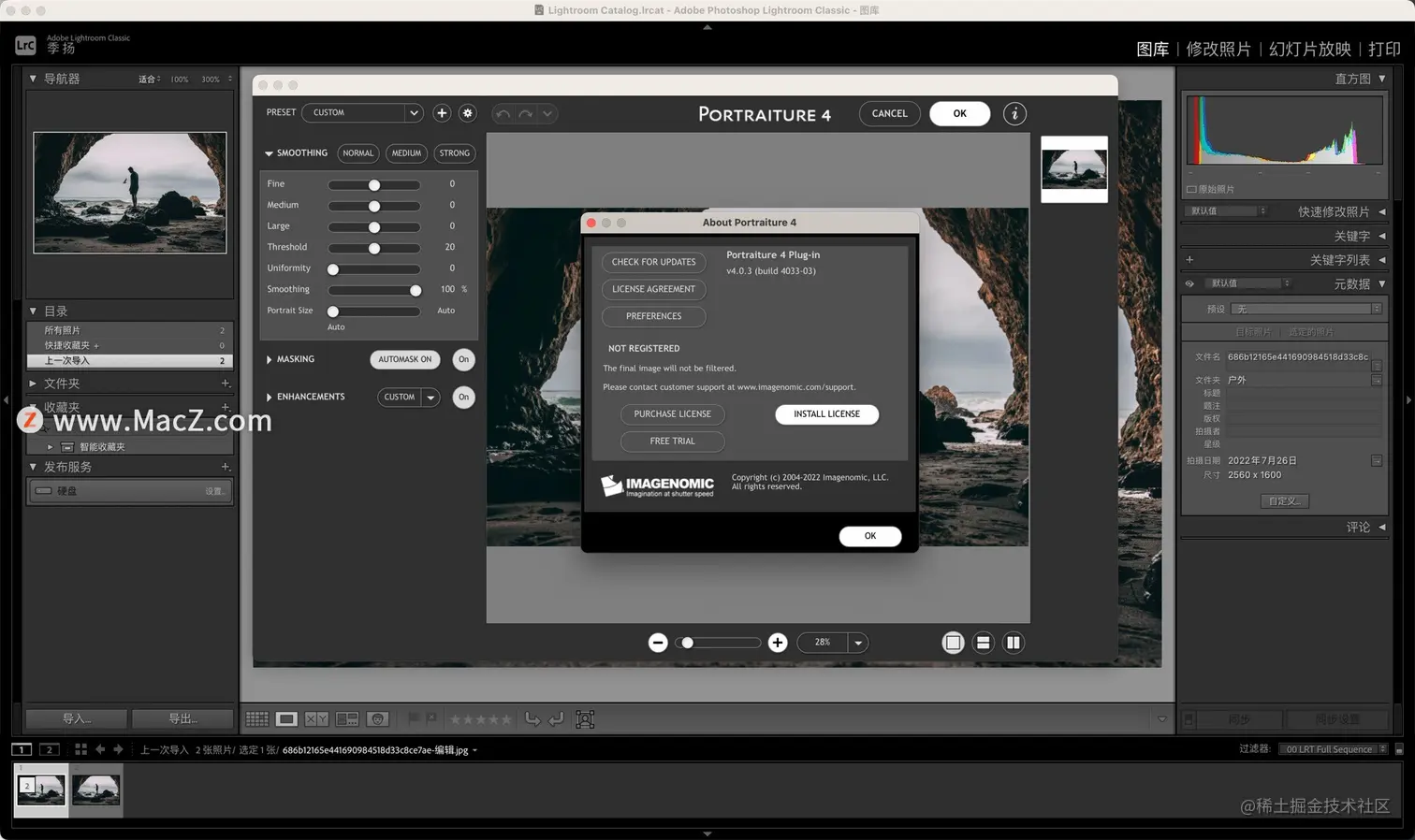Open Portraiture Preset Custom dropdown
This screenshot has height=840, width=1415.
click(x=363, y=113)
